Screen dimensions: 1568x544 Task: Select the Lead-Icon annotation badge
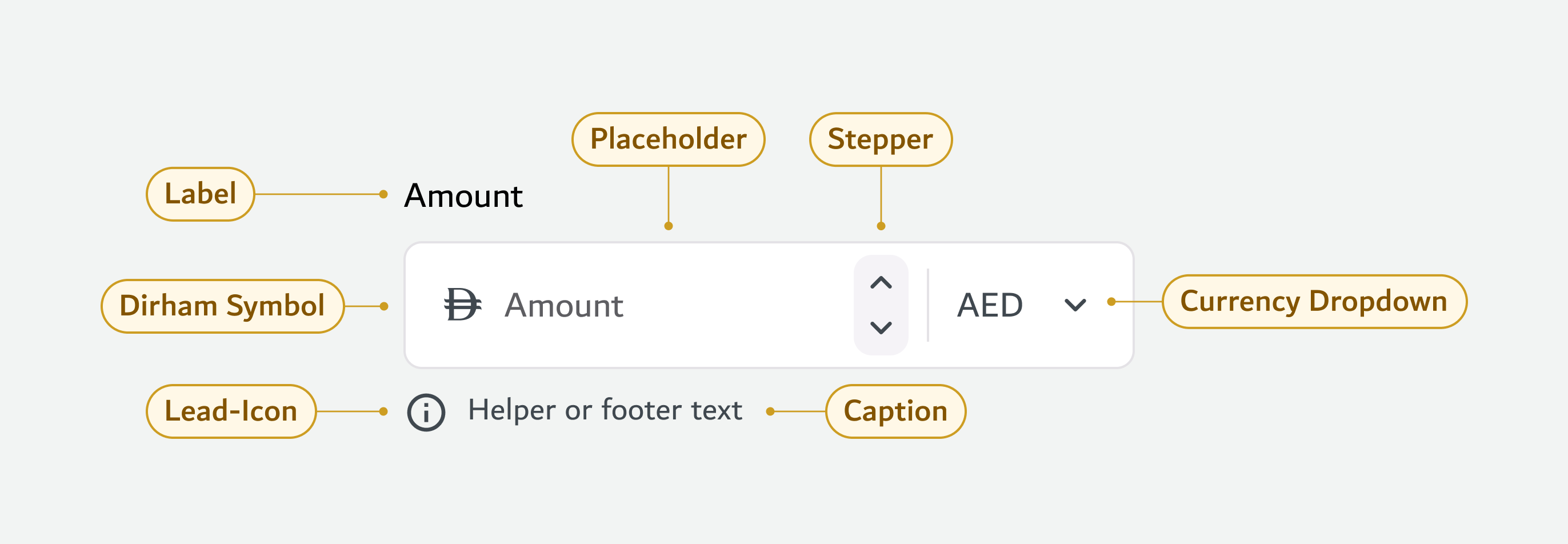pyautogui.click(x=231, y=411)
